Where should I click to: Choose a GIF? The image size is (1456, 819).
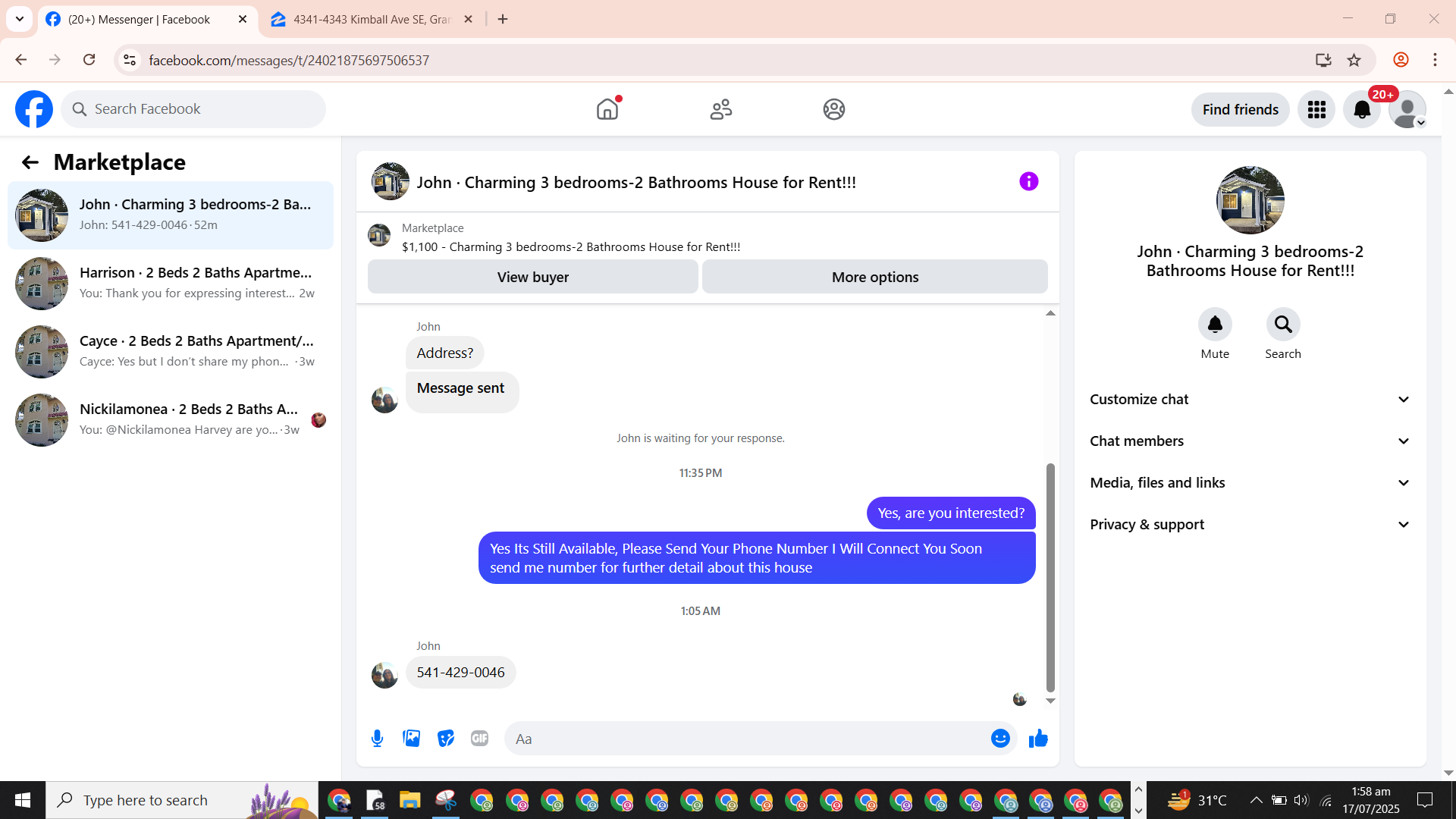tap(479, 739)
